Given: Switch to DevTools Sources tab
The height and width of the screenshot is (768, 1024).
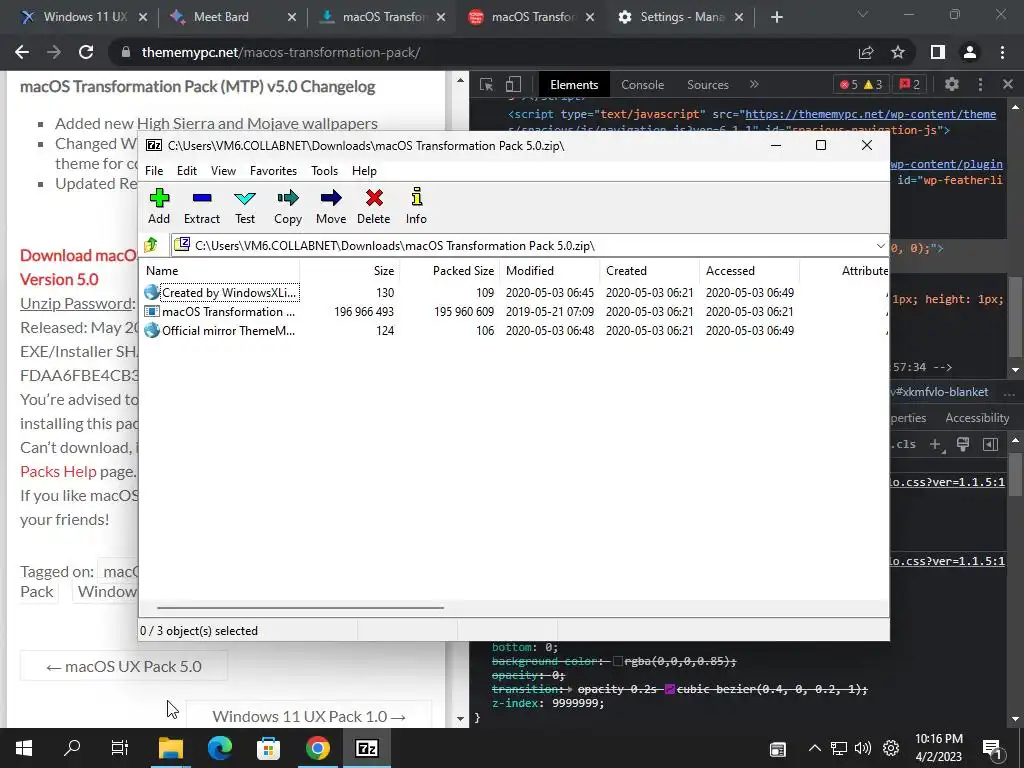Looking at the screenshot, I should 707,84.
